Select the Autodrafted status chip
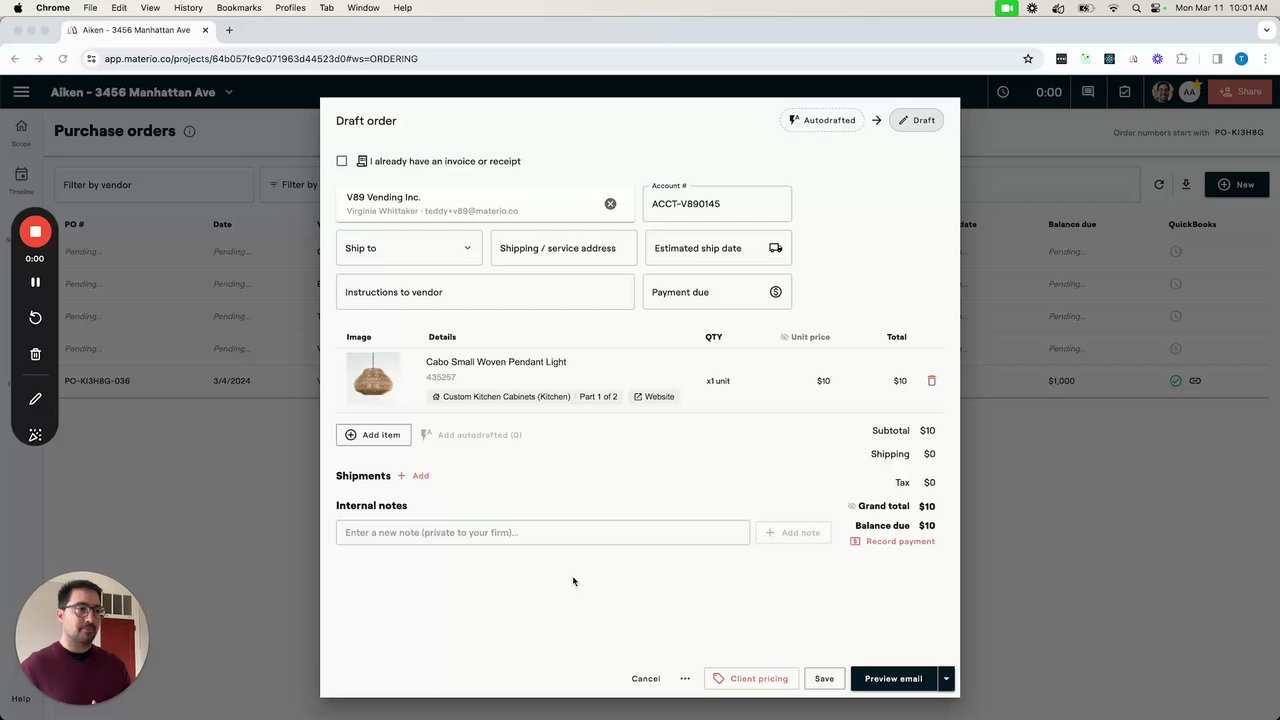1280x720 pixels. (x=822, y=120)
